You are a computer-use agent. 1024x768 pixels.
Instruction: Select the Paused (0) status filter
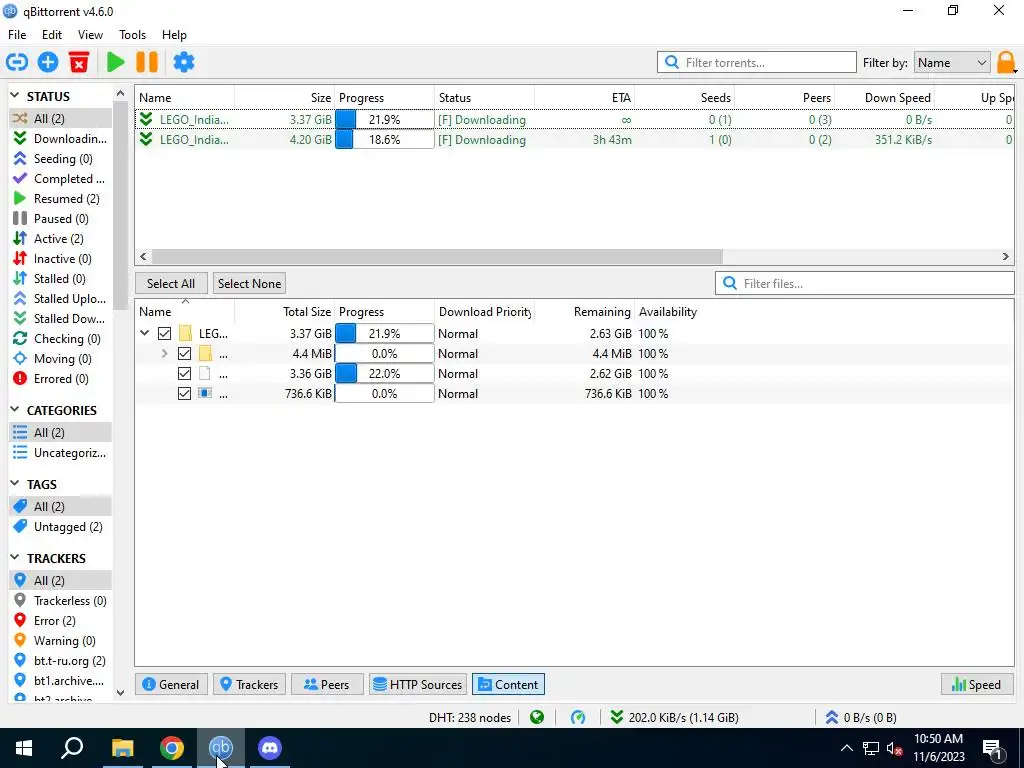[x=60, y=219]
